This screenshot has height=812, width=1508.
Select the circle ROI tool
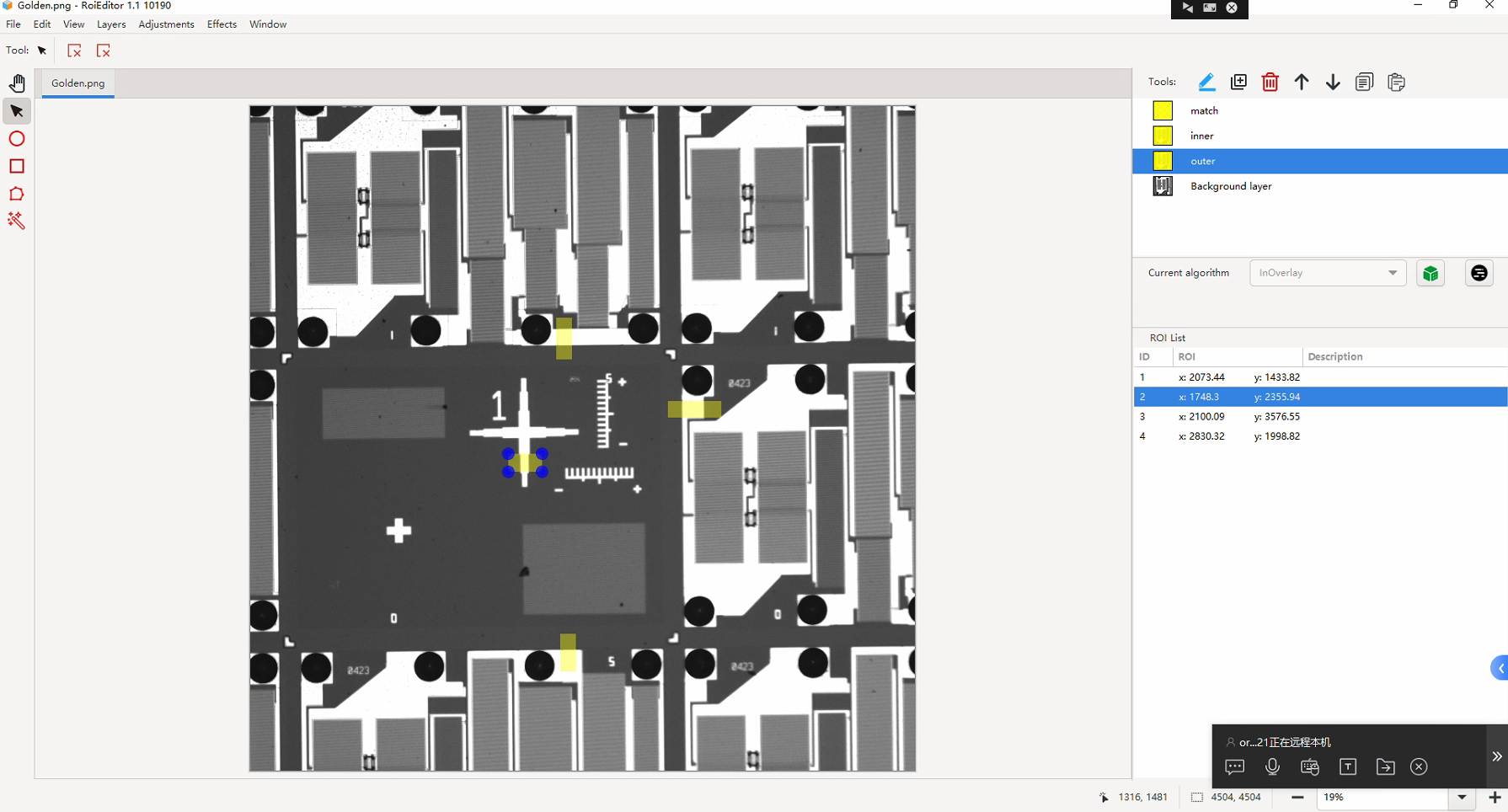coord(17,139)
